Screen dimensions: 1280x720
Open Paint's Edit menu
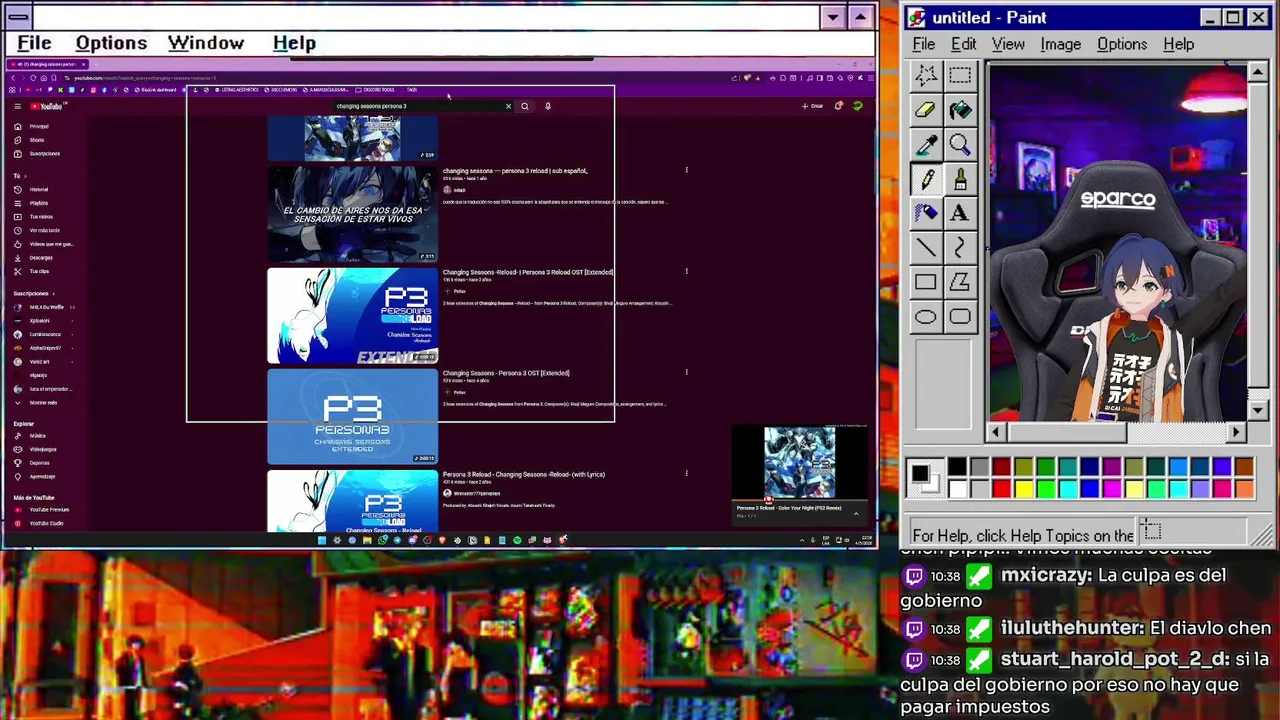click(963, 44)
